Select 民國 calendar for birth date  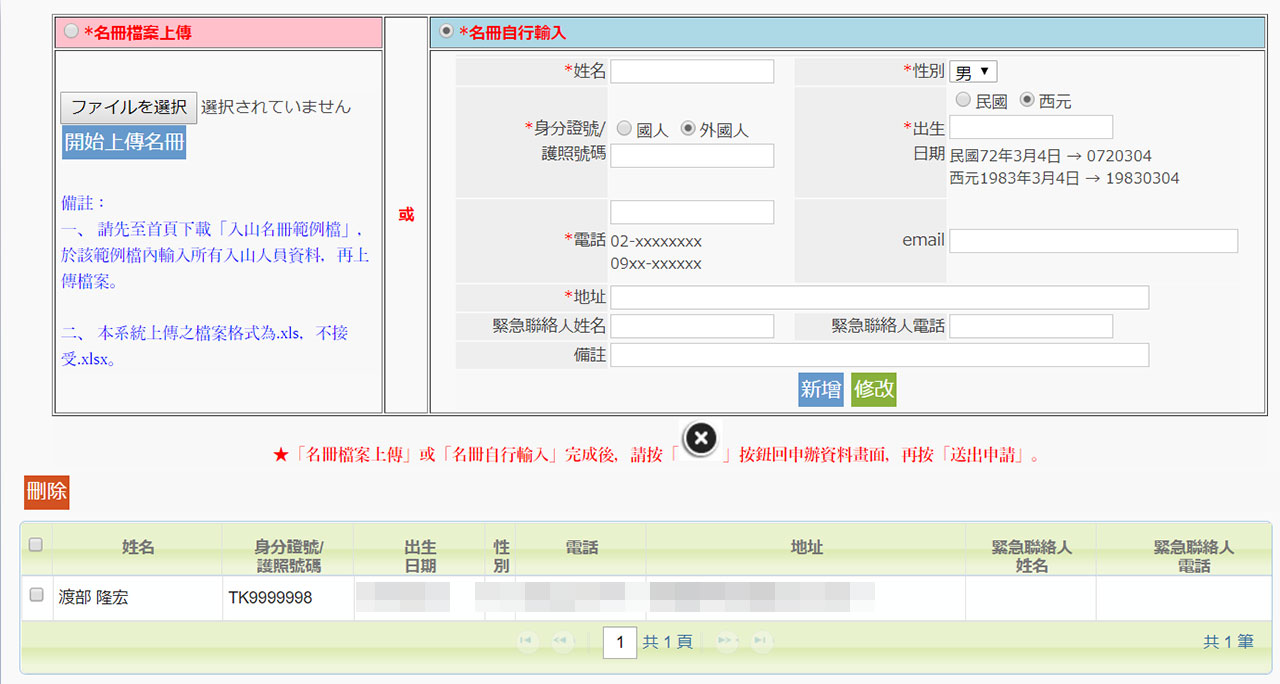click(x=963, y=100)
